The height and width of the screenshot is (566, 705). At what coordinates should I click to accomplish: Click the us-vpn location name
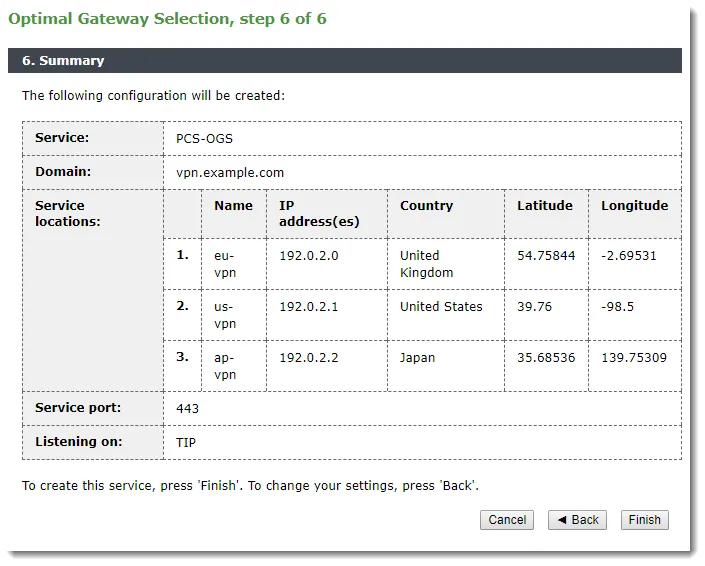pos(225,315)
